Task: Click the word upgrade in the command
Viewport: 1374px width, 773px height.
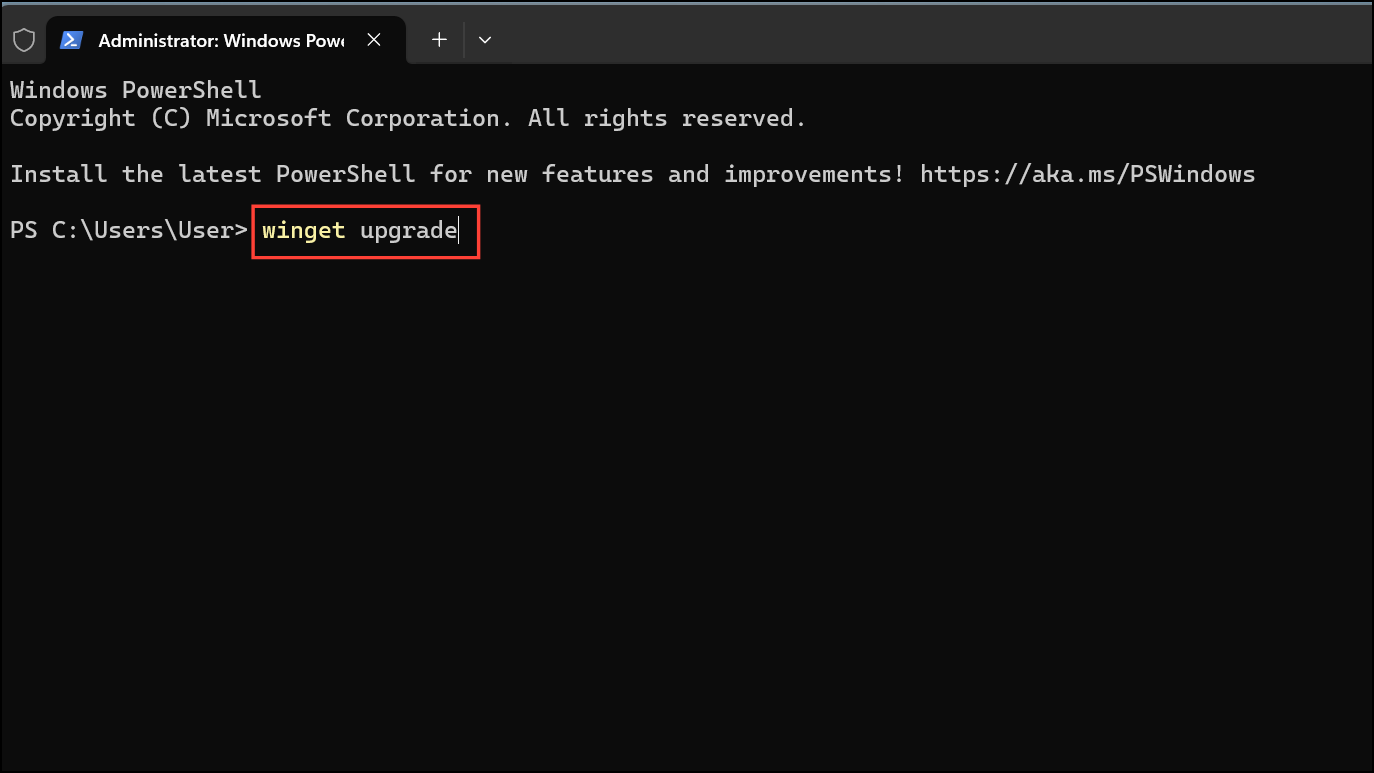Action: (408, 230)
